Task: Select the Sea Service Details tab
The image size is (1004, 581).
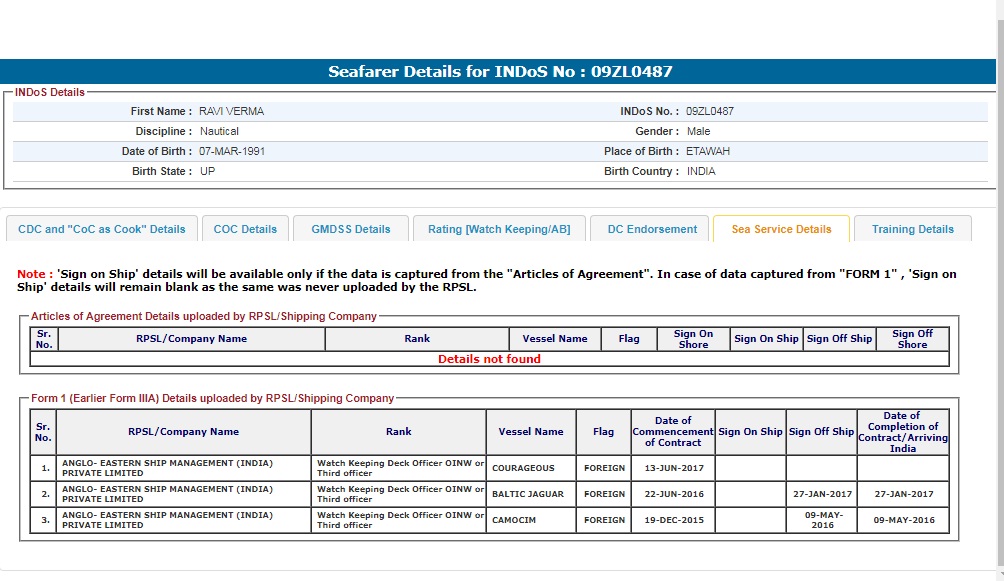Action: click(x=781, y=229)
